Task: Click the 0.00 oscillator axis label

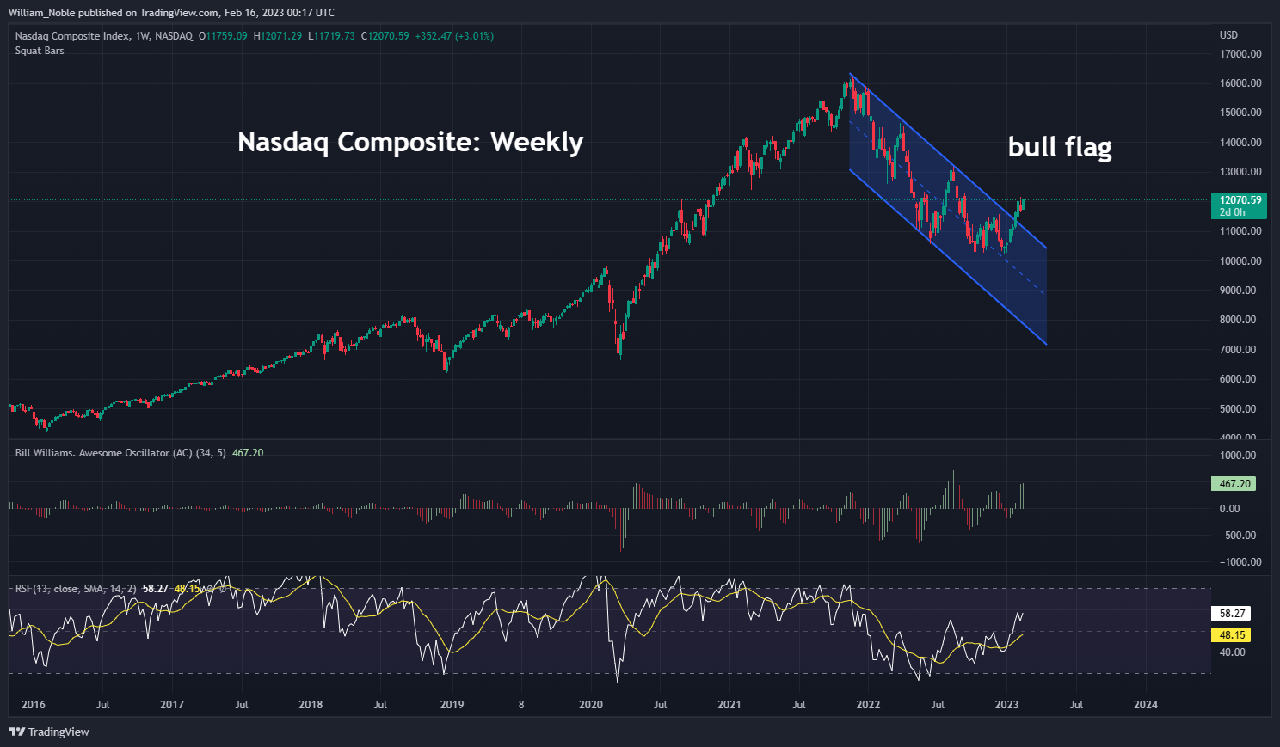Action: (x=1231, y=508)
